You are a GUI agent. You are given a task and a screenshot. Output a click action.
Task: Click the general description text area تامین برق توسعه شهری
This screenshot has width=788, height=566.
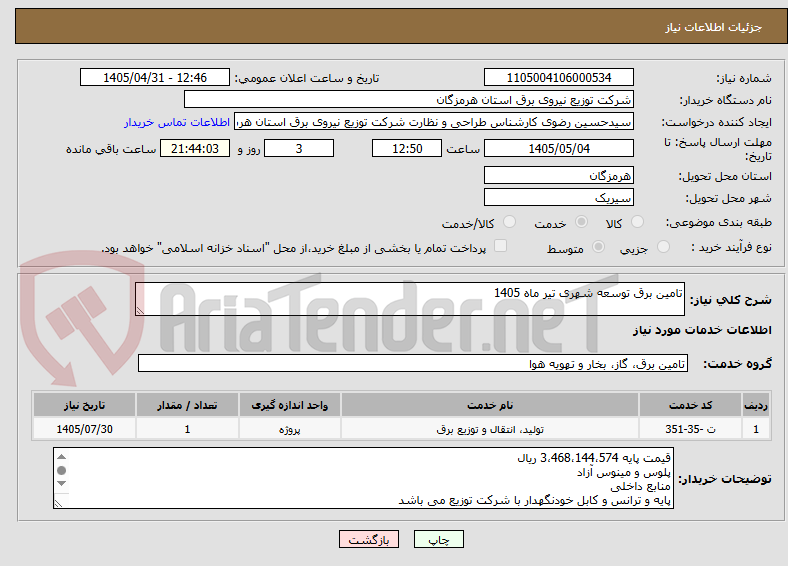(x=410, y=299)
